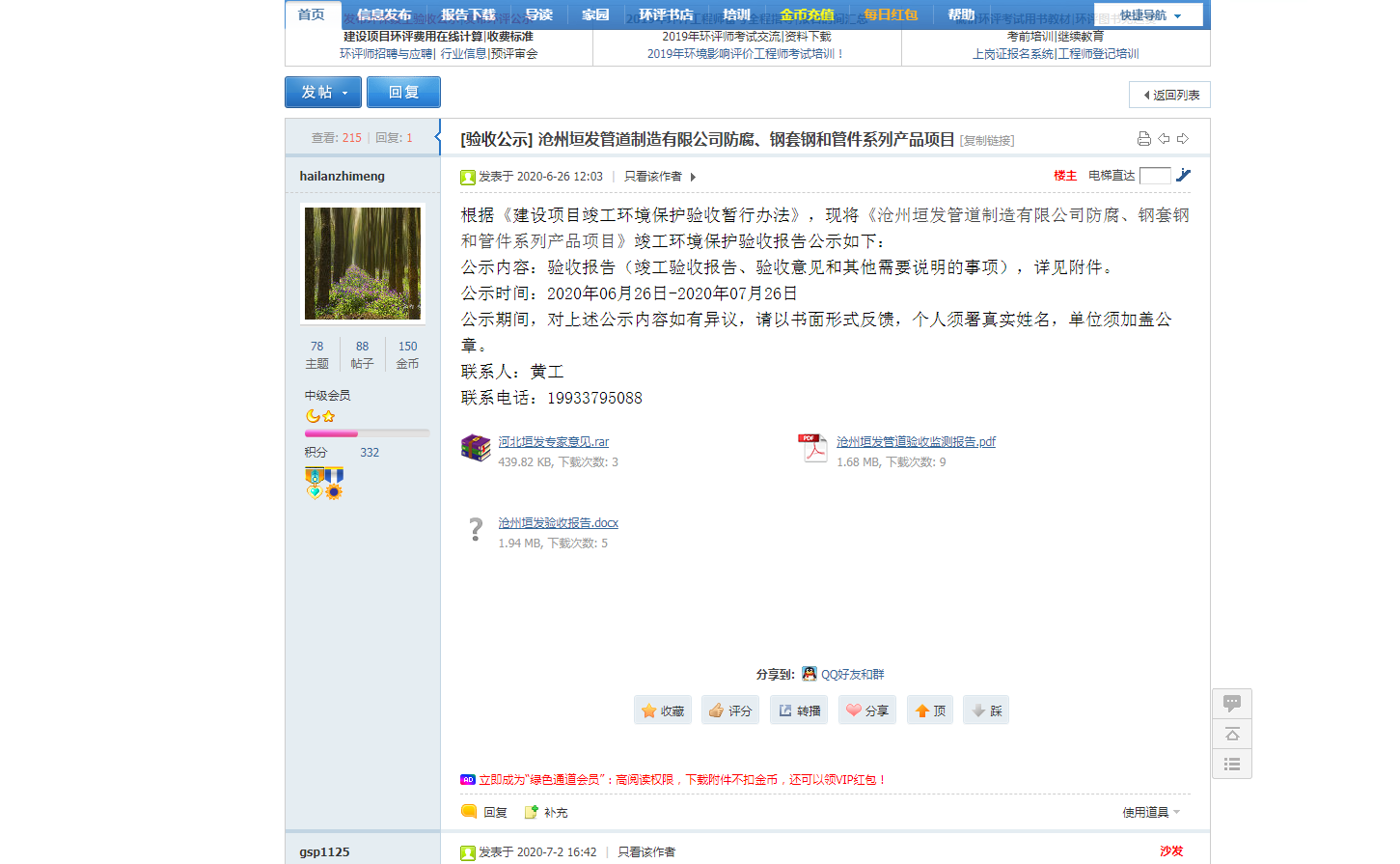1400x864 pixels.
Task: Open the 报告下载 menu item
Action: [x=468, y=14]
